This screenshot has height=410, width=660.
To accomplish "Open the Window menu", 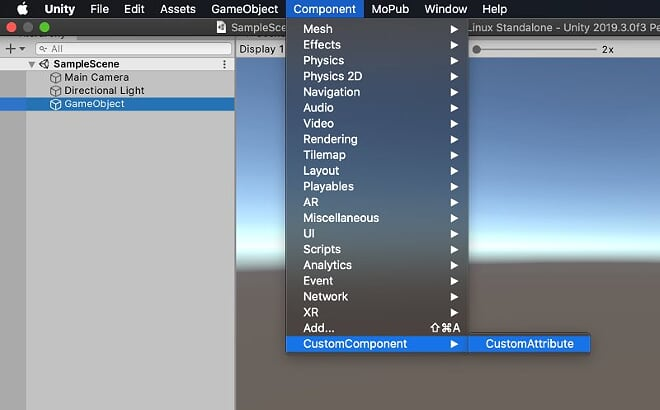I will (446, 9).
